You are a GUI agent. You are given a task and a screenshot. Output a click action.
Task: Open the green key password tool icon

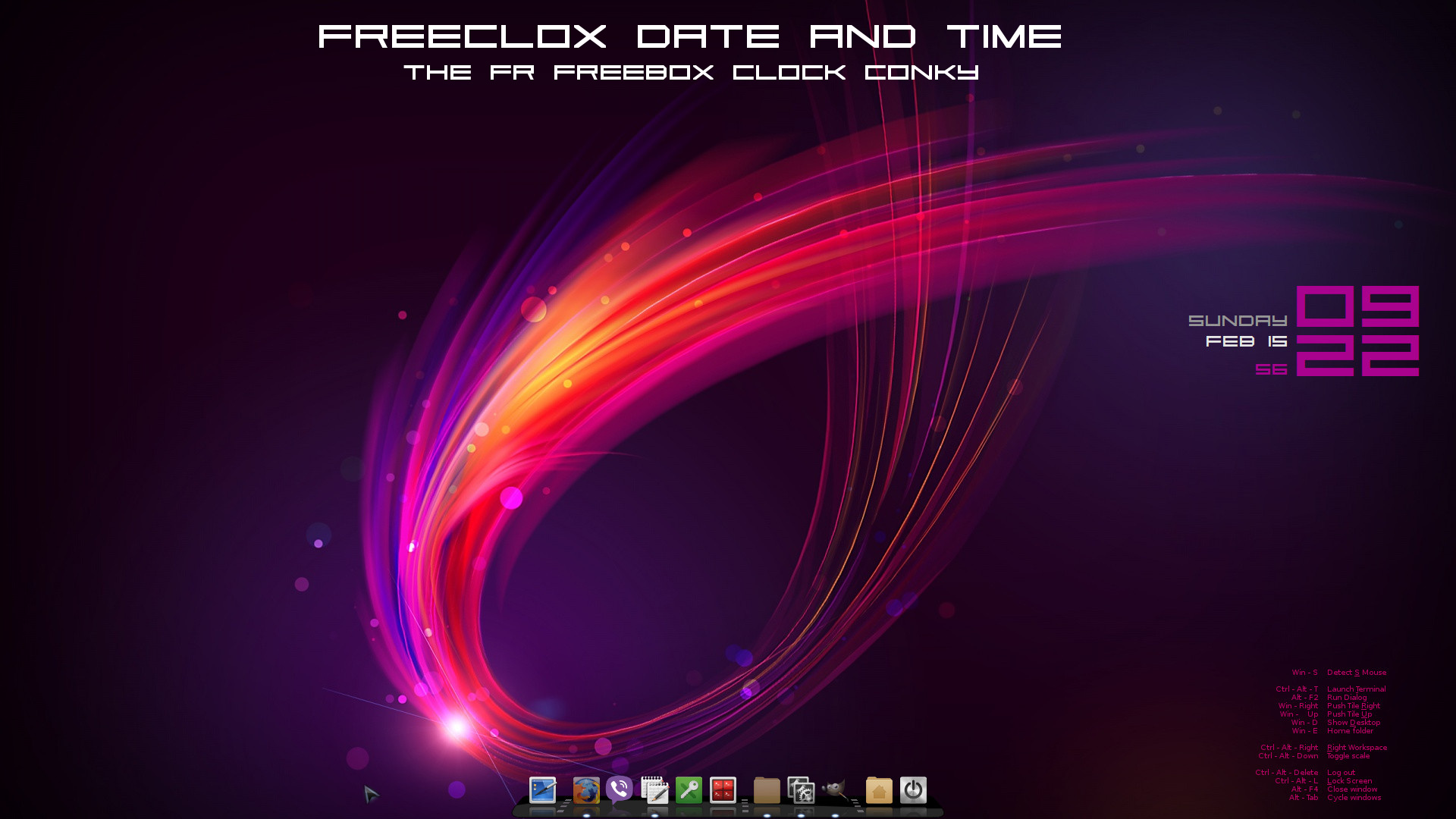689,790
